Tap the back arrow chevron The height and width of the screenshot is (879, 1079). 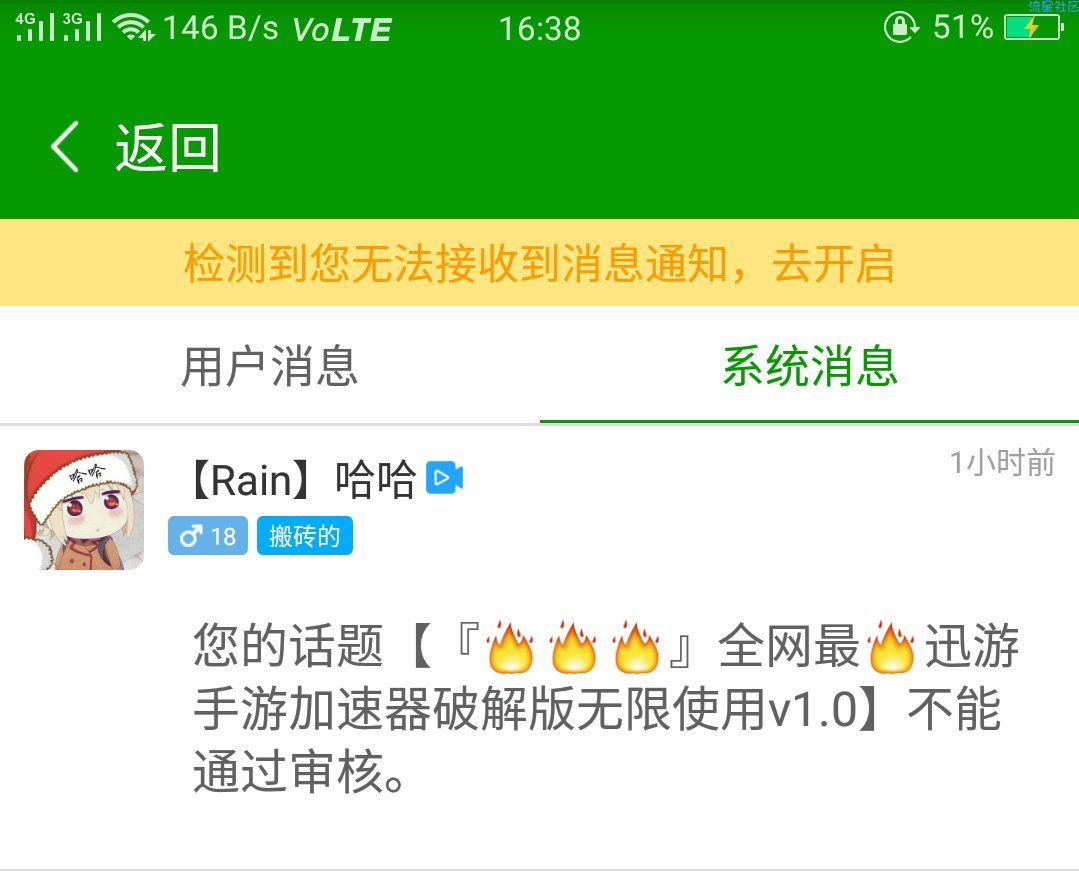point(65,147)
